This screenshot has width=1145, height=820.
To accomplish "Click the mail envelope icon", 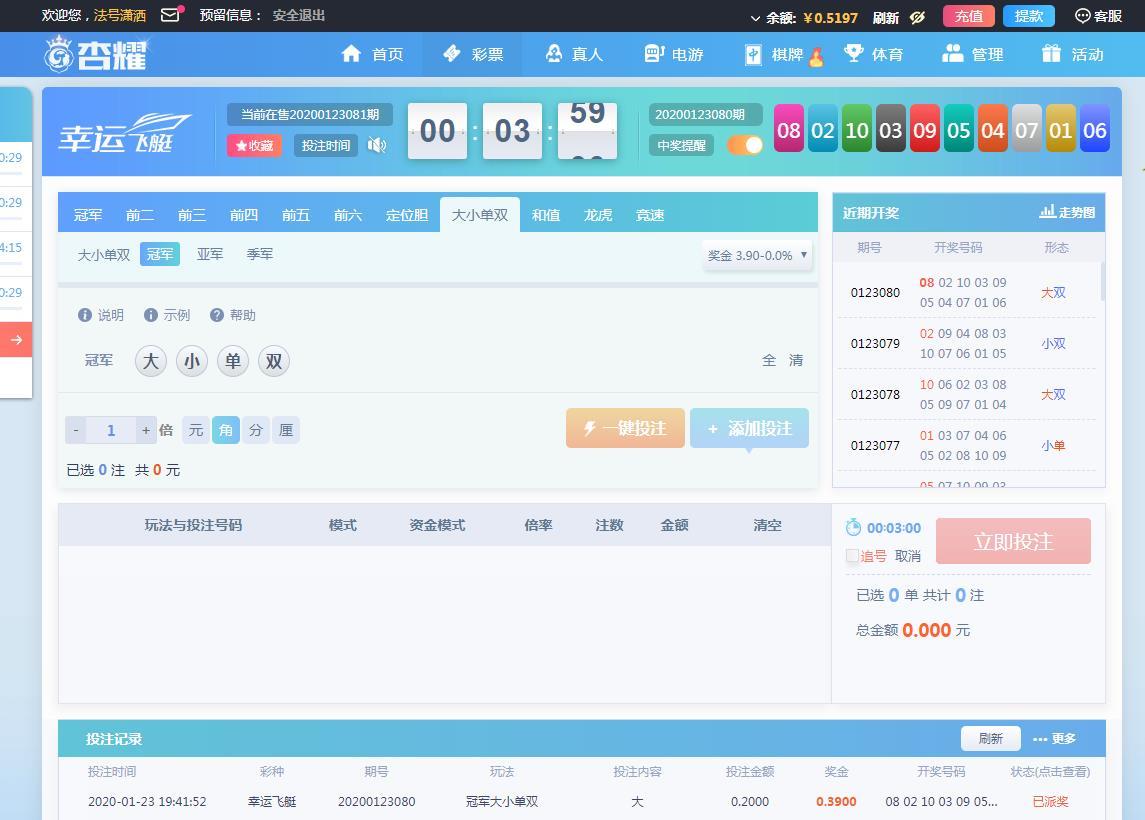I will pos(170,15).
